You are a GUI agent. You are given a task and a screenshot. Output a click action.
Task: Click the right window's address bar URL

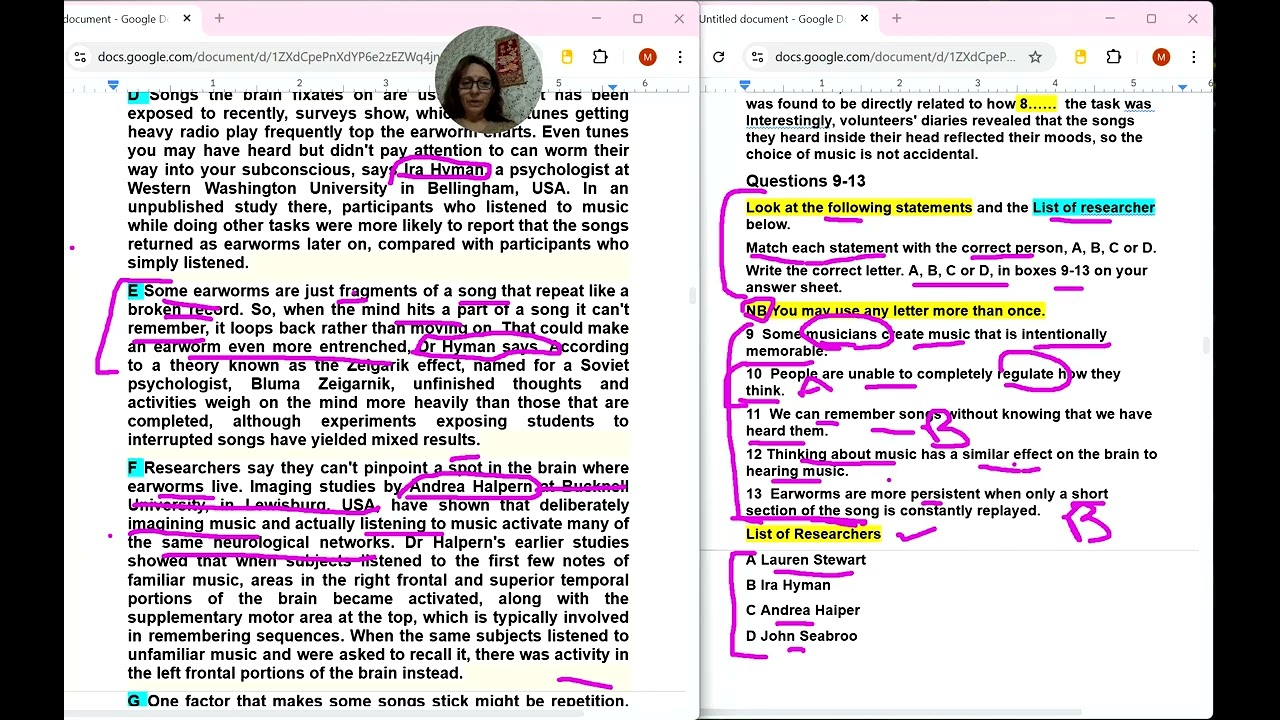click(x=895, y=57)
